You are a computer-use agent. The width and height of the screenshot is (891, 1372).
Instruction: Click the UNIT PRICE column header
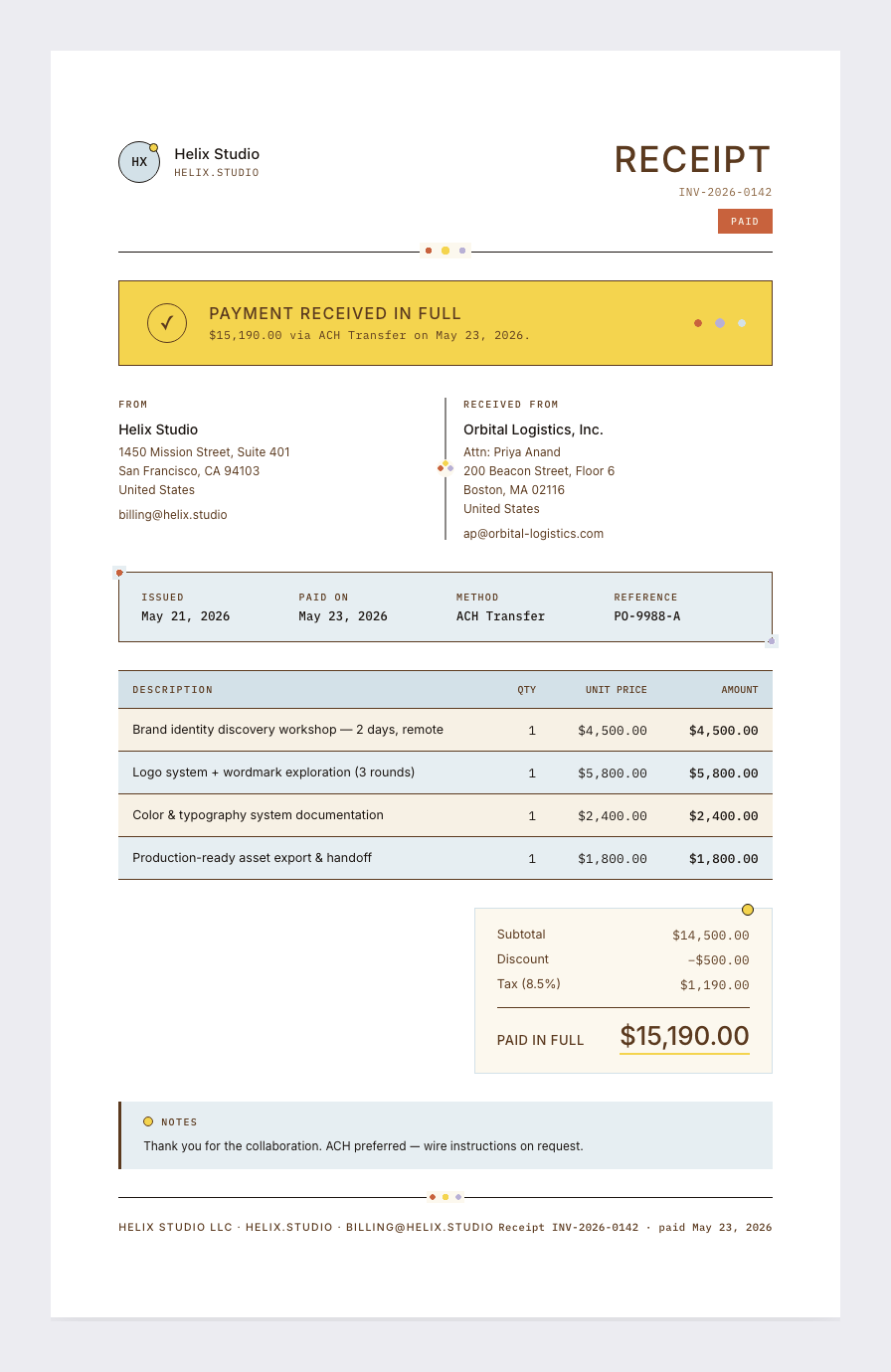coord(617,690)
